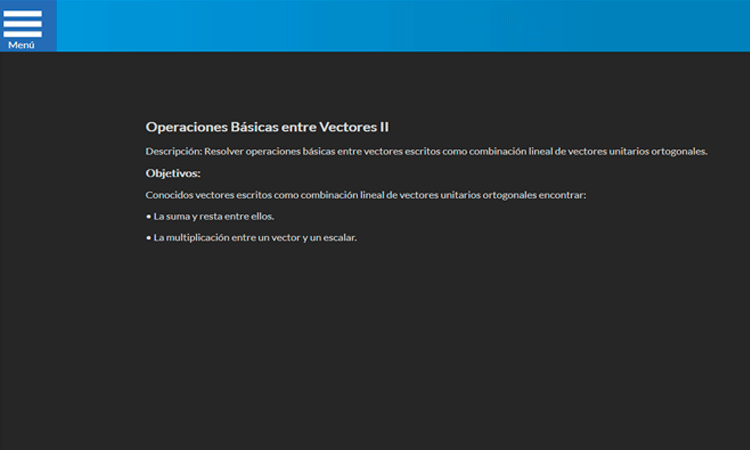The image size is (750, 450).
Task: Click the 'Menú' text label
Action: (22, 45)
